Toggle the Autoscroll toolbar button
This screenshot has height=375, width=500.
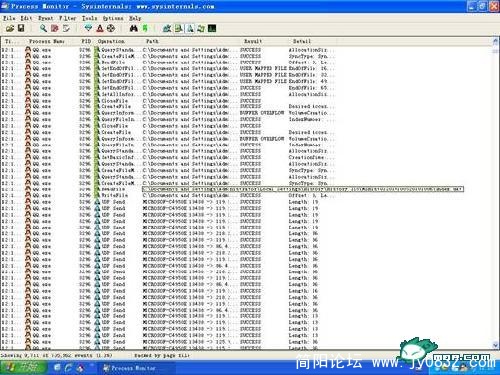(x=55, y=28)
